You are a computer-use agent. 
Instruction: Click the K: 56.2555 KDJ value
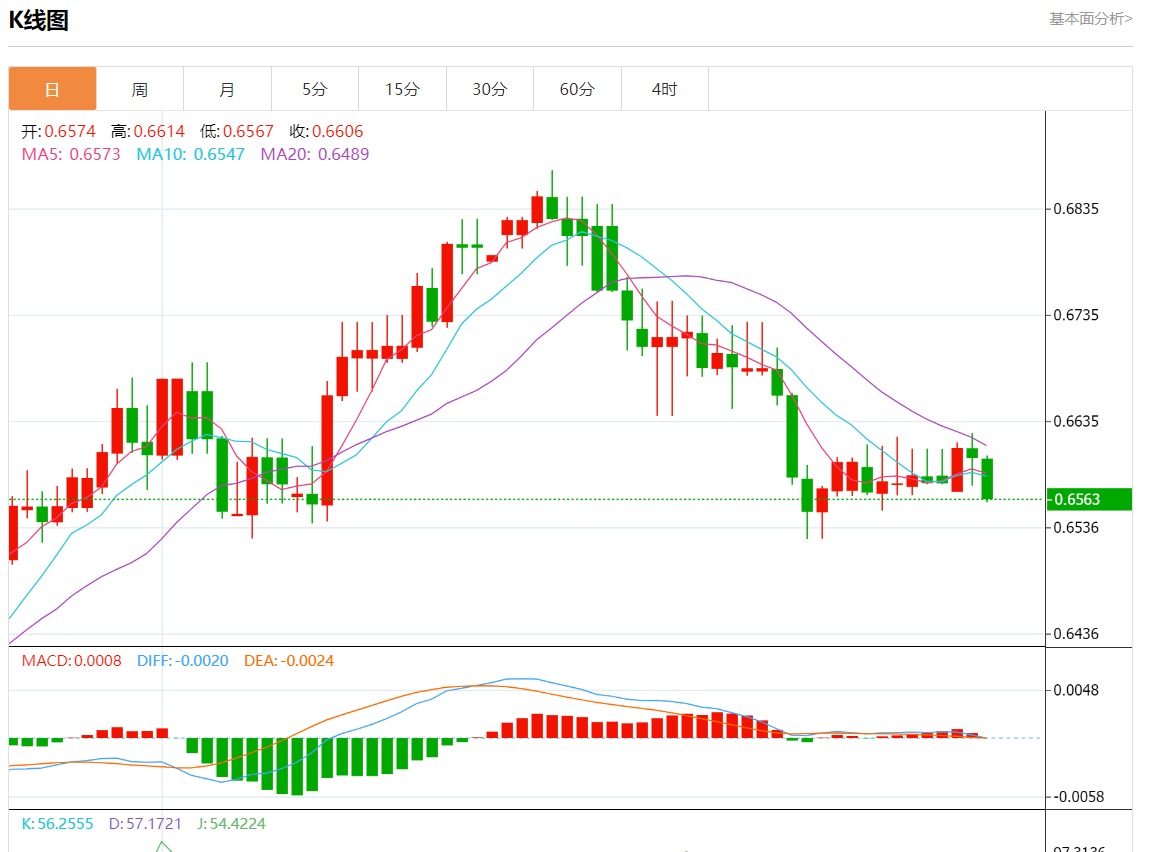57,824
